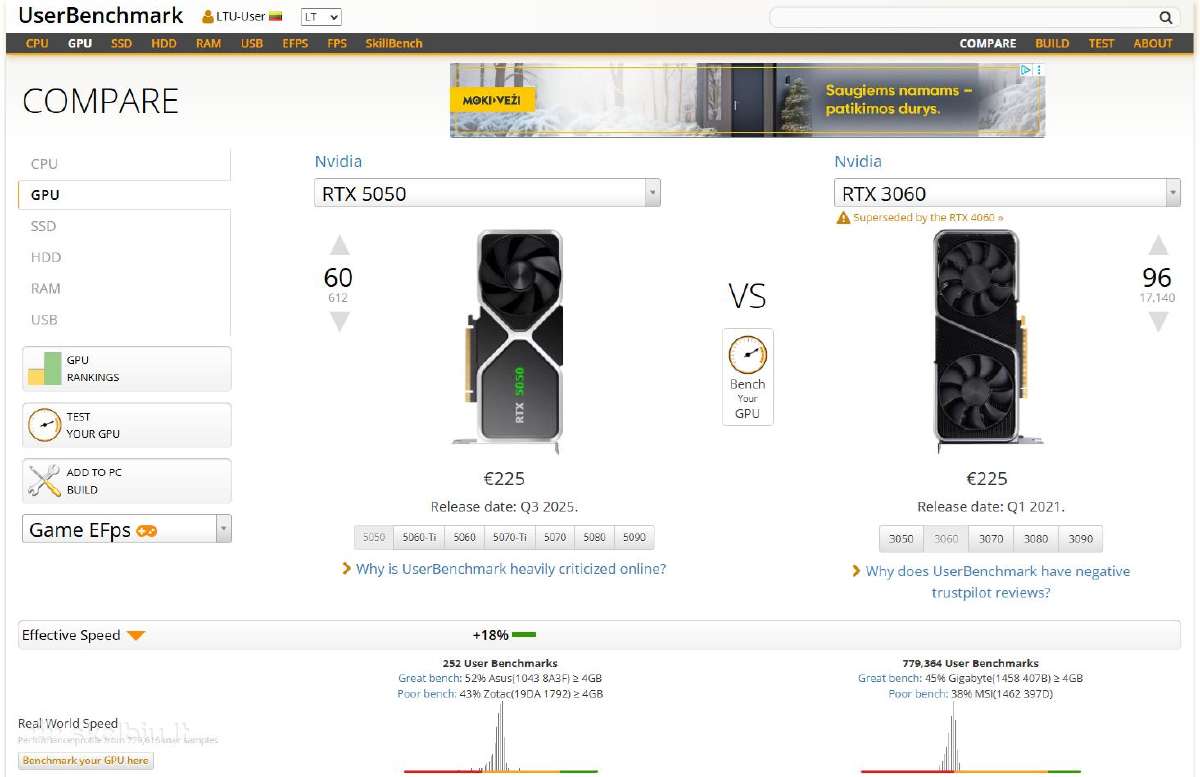Click the 5060-Ti model button
The width and height of the screenshot is (1200, 777).
pyautogui.click(x=419, y=537)
